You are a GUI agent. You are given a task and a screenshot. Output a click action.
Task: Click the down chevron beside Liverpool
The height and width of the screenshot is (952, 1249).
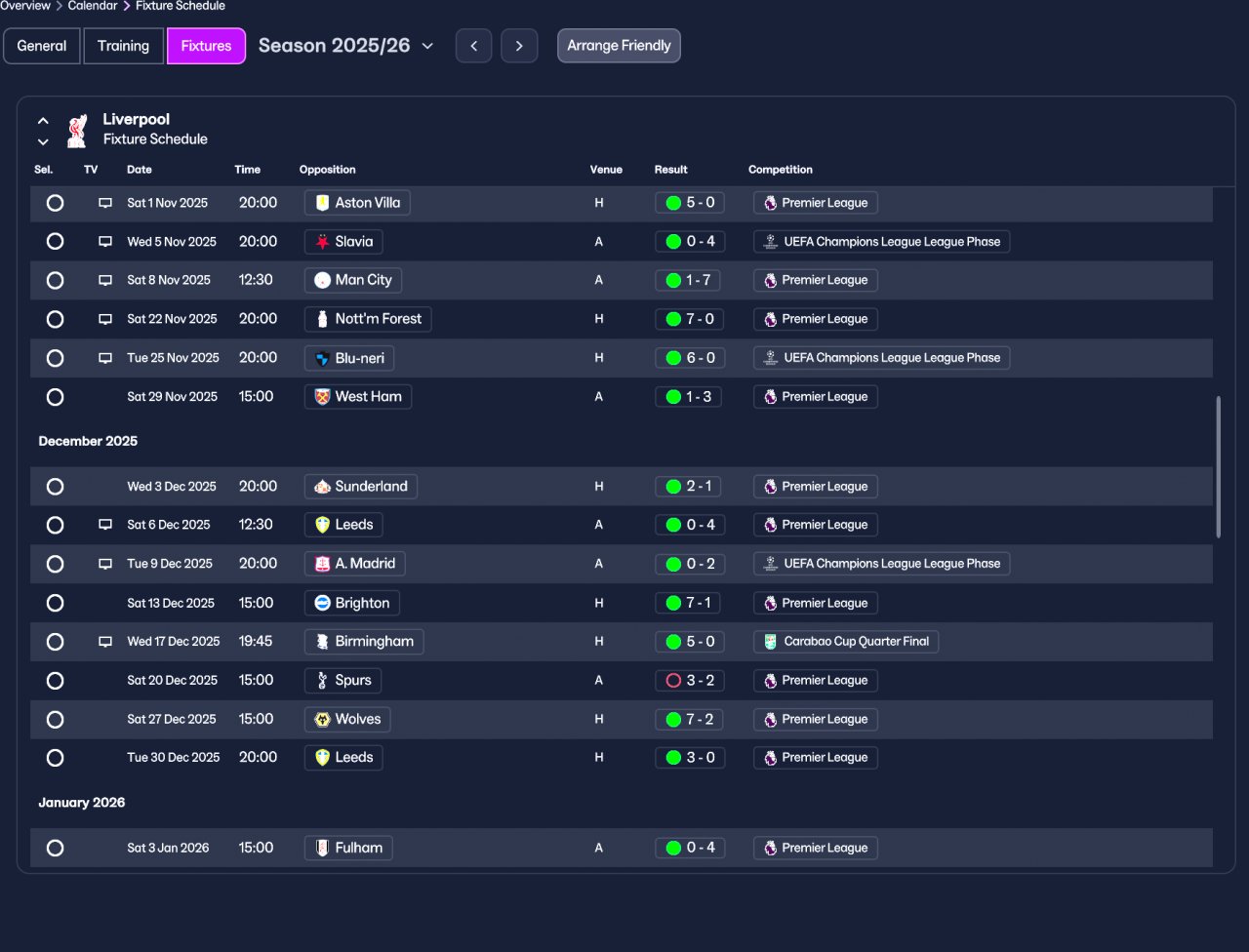click(43, 142)
